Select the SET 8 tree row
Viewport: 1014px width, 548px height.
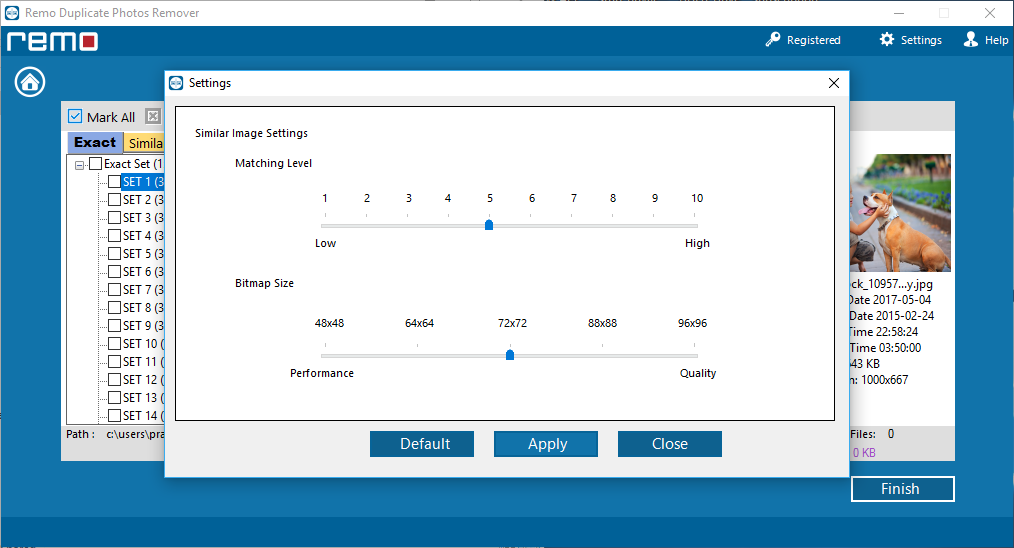143,307
